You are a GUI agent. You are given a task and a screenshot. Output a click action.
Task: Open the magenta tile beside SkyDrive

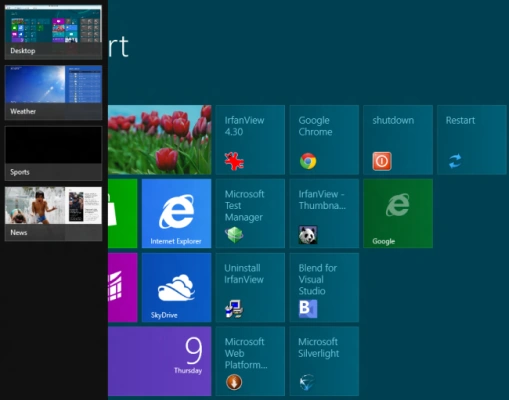[x=122, y=287]
